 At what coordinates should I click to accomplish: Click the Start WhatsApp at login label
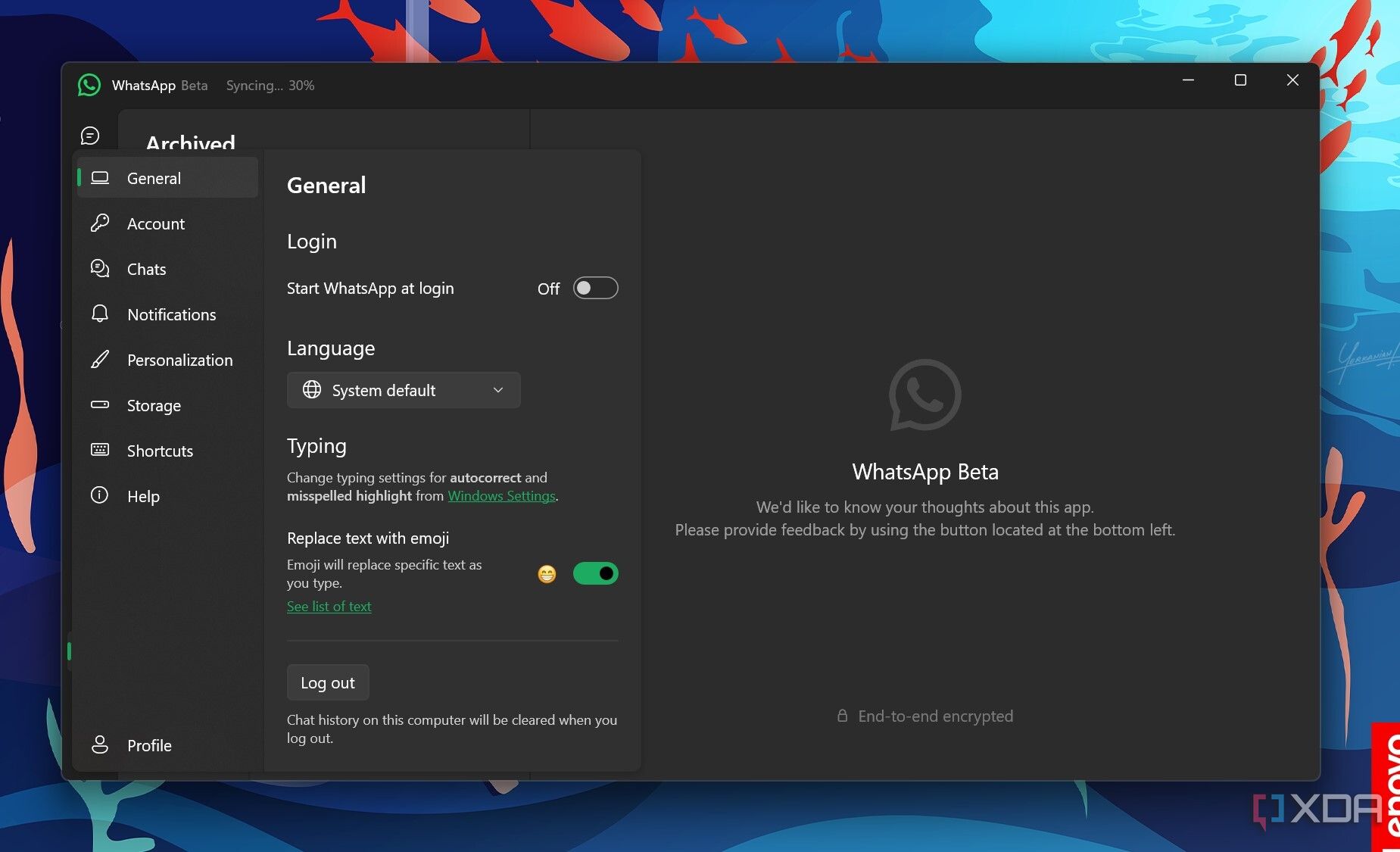(370, 289)
